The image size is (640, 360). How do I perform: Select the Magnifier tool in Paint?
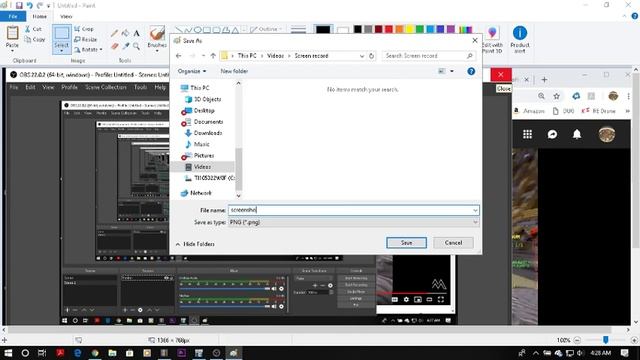click(x=136, y=46)
